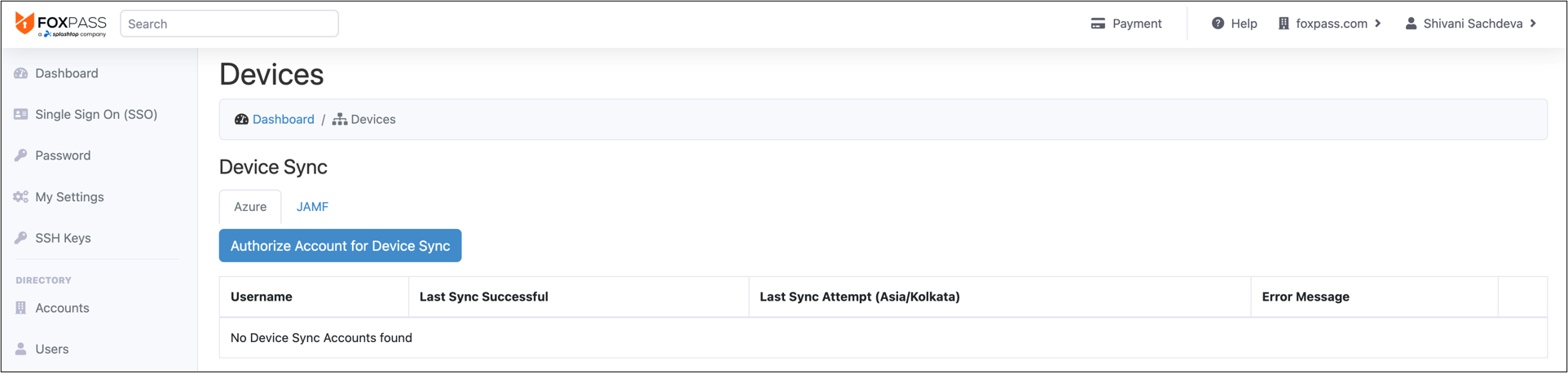Select the Azure tab
The width and height of the screenshot is (1568, 373).
point(250,207)
